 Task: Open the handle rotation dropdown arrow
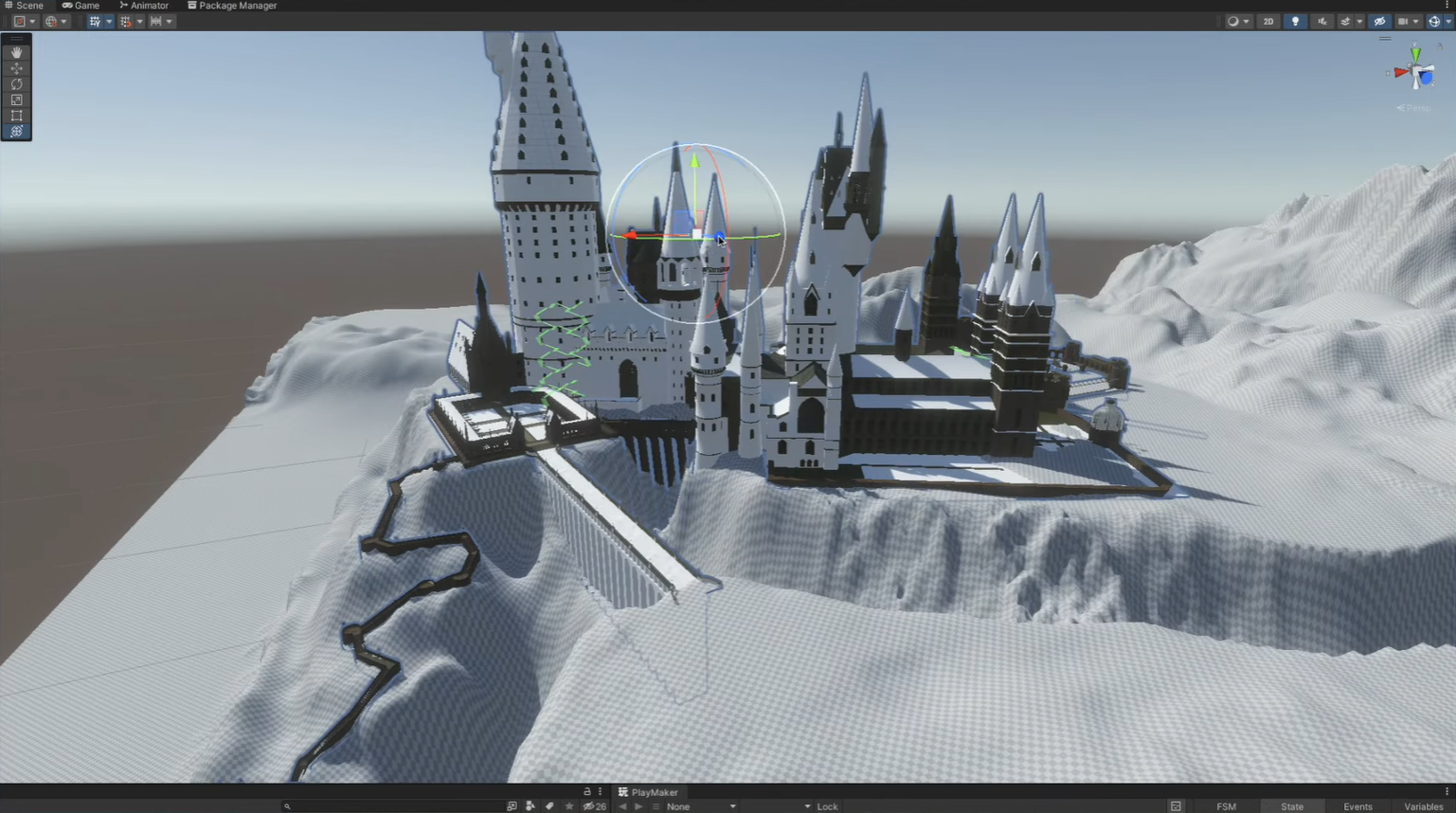(x=63, y=22)
